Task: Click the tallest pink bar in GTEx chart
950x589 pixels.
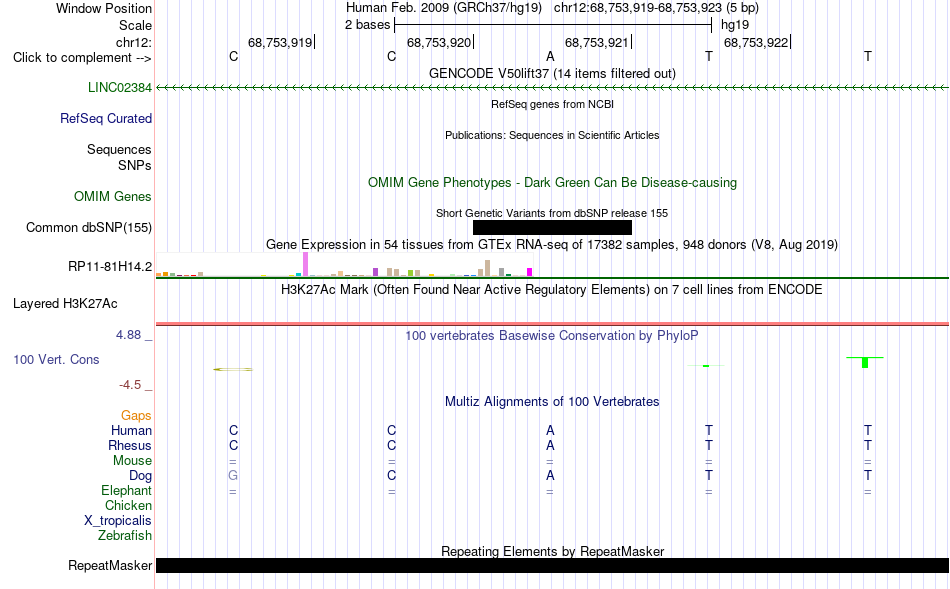Action: (306, 264)
